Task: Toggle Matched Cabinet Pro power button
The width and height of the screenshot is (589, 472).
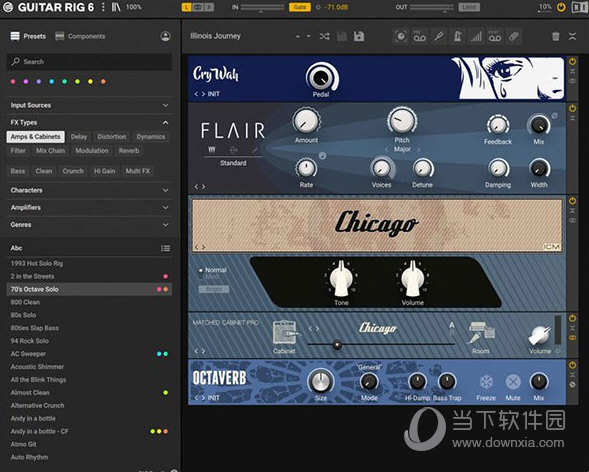Action: tap(572, 318)
